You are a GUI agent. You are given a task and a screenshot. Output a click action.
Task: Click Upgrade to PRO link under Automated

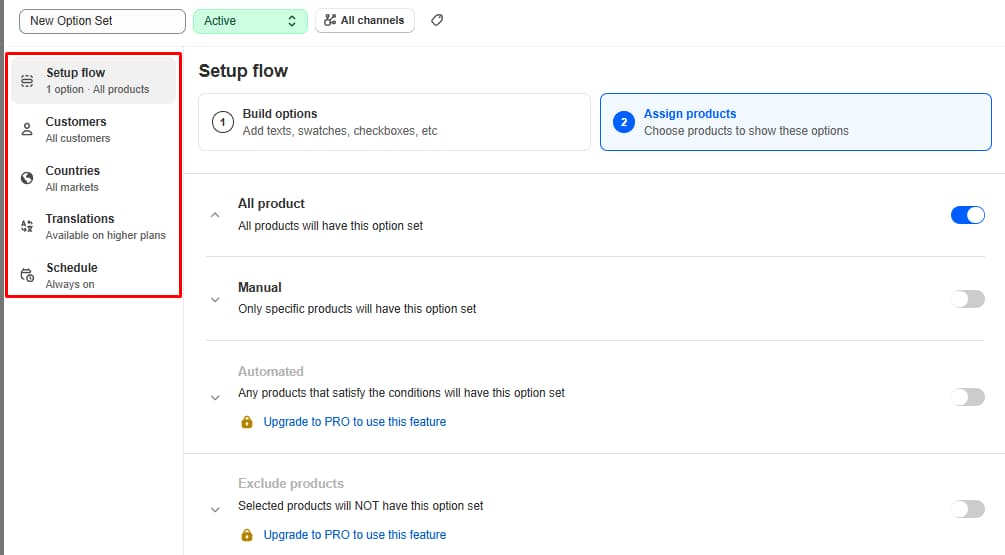click(x=354, y=422)
